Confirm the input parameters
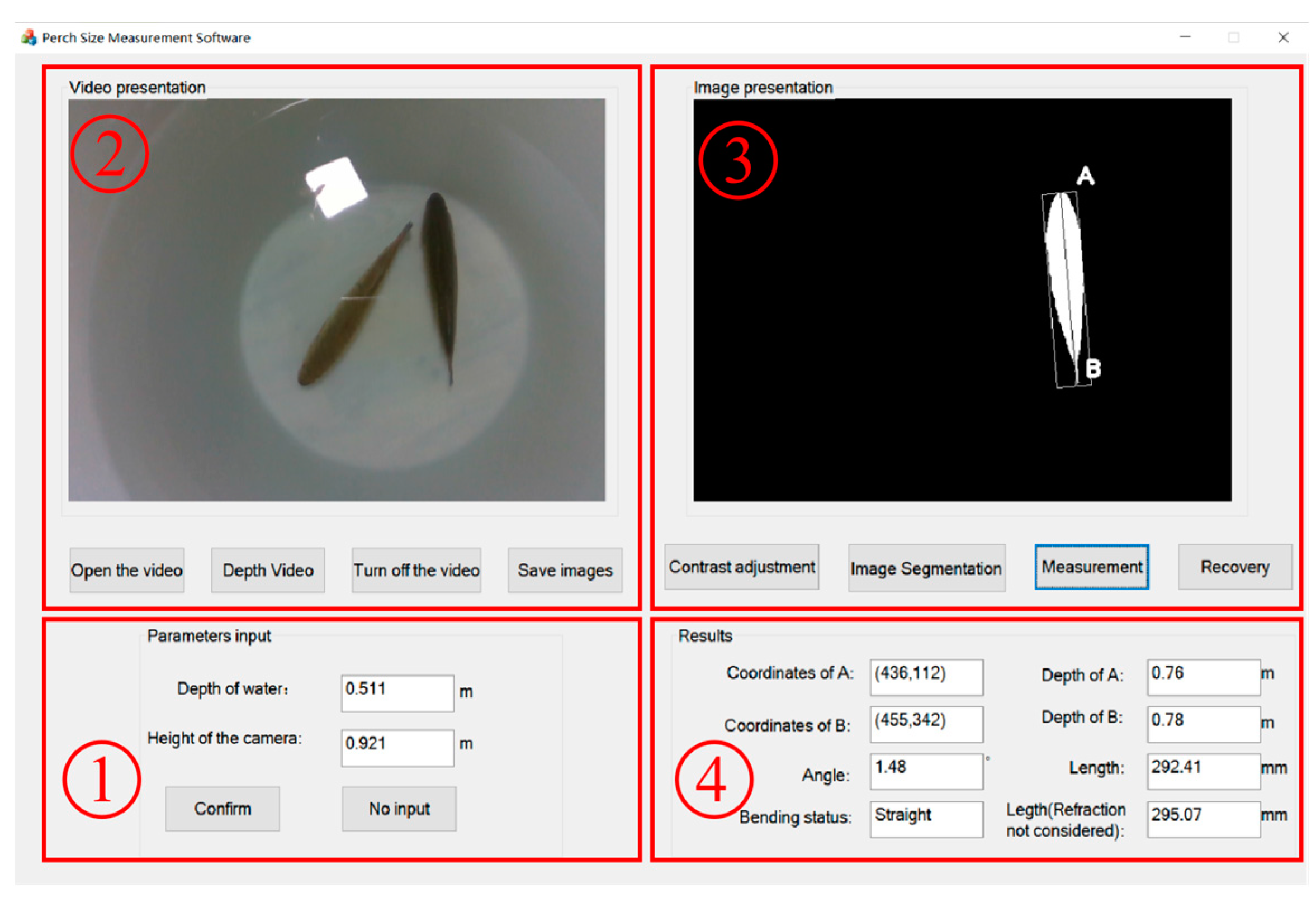This screenshot has width=1316, height=898. coord(223,809)
